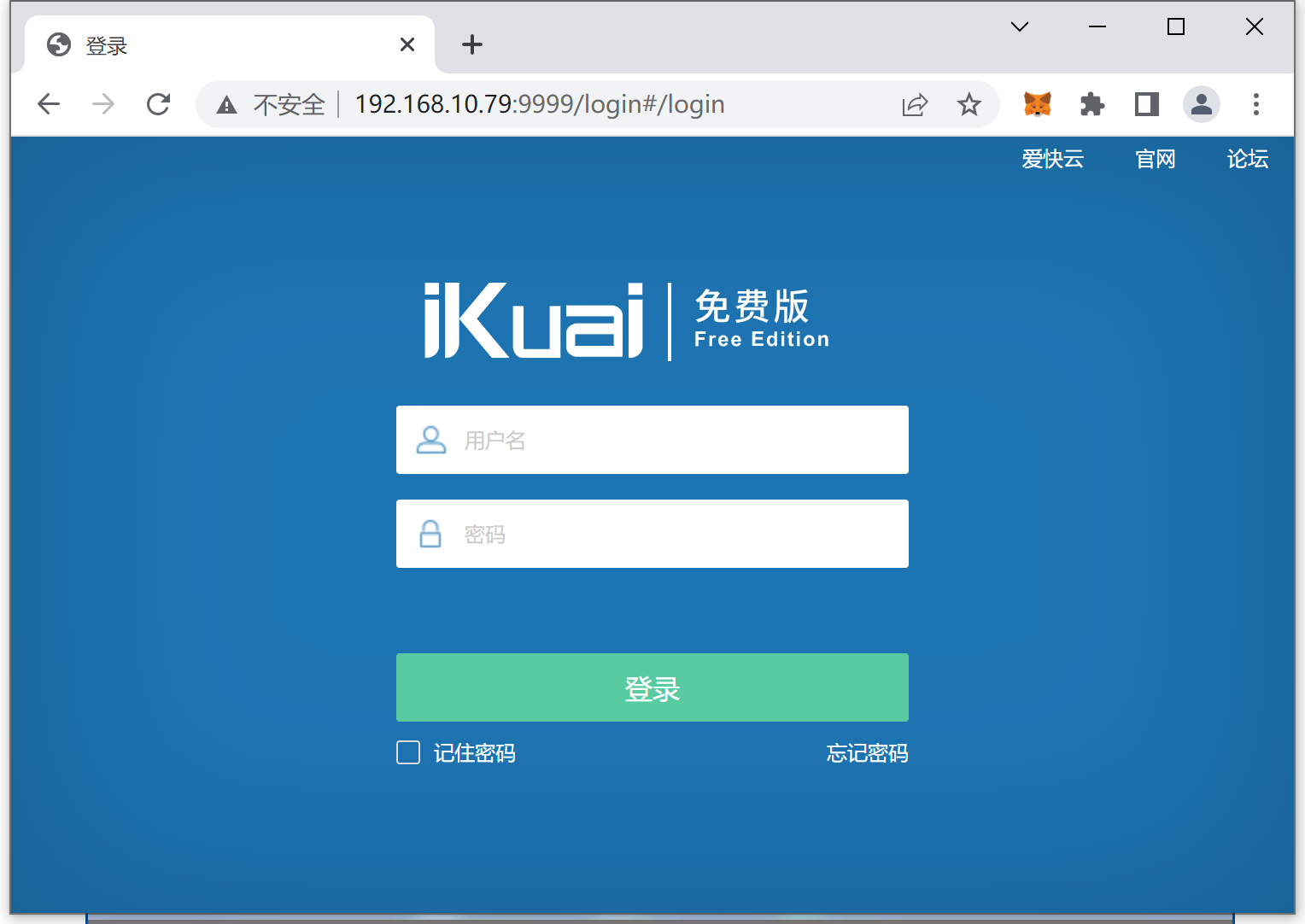Click the browser forward arrow
The image size is (1305, 924).
pos(103,104)
